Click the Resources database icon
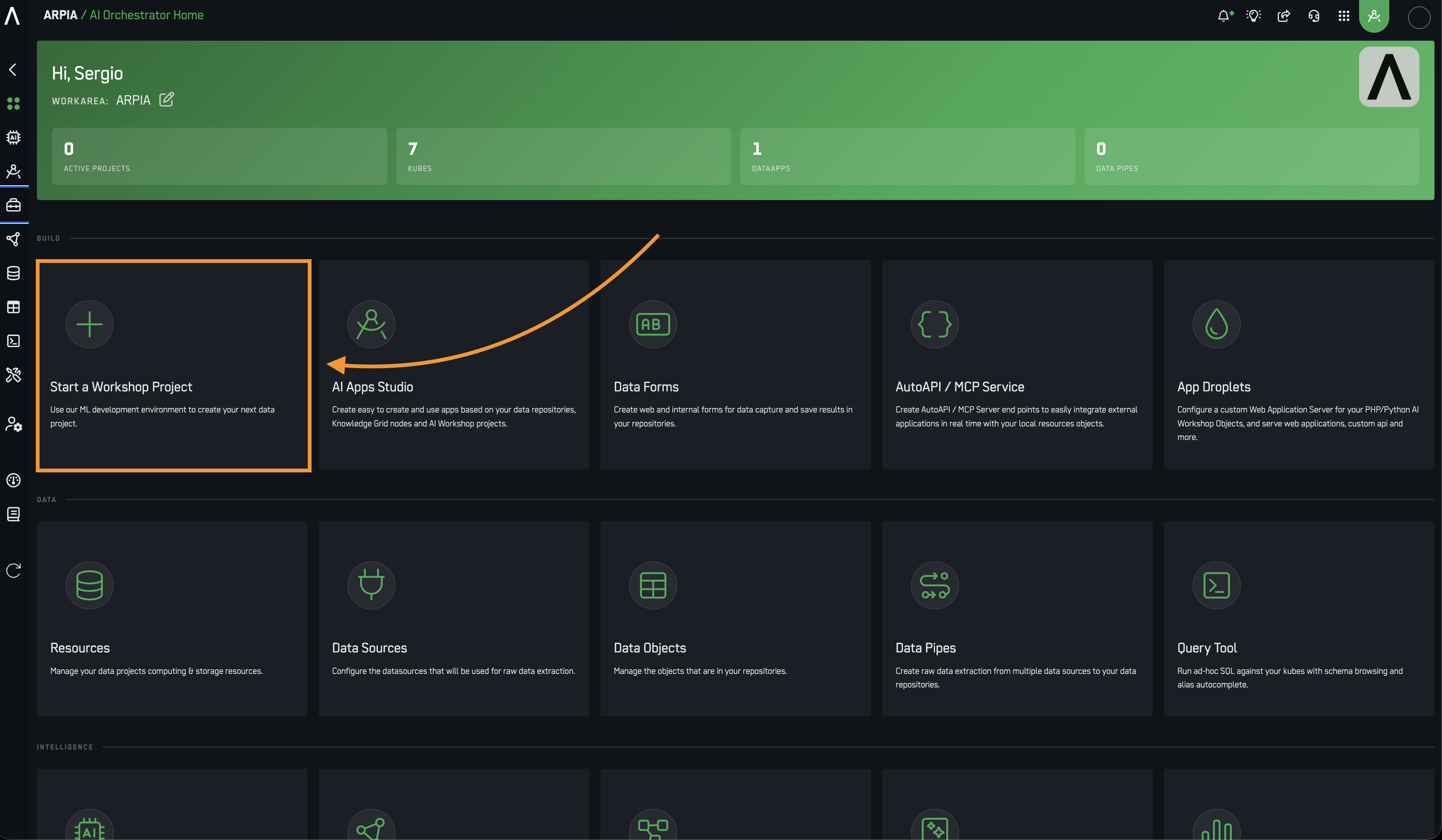 tap(89, 585)
